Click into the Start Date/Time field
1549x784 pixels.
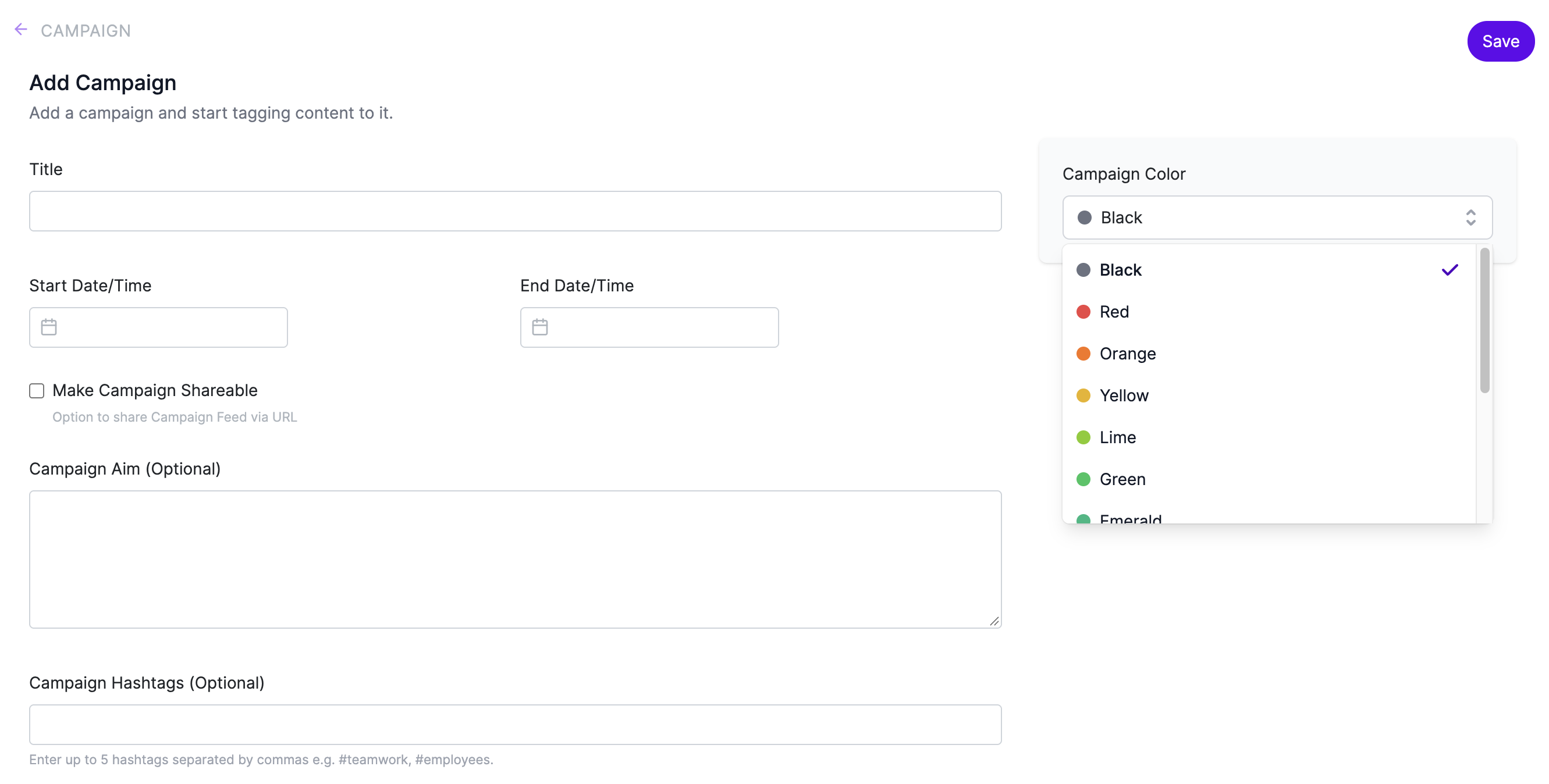(x=158, y=327)
